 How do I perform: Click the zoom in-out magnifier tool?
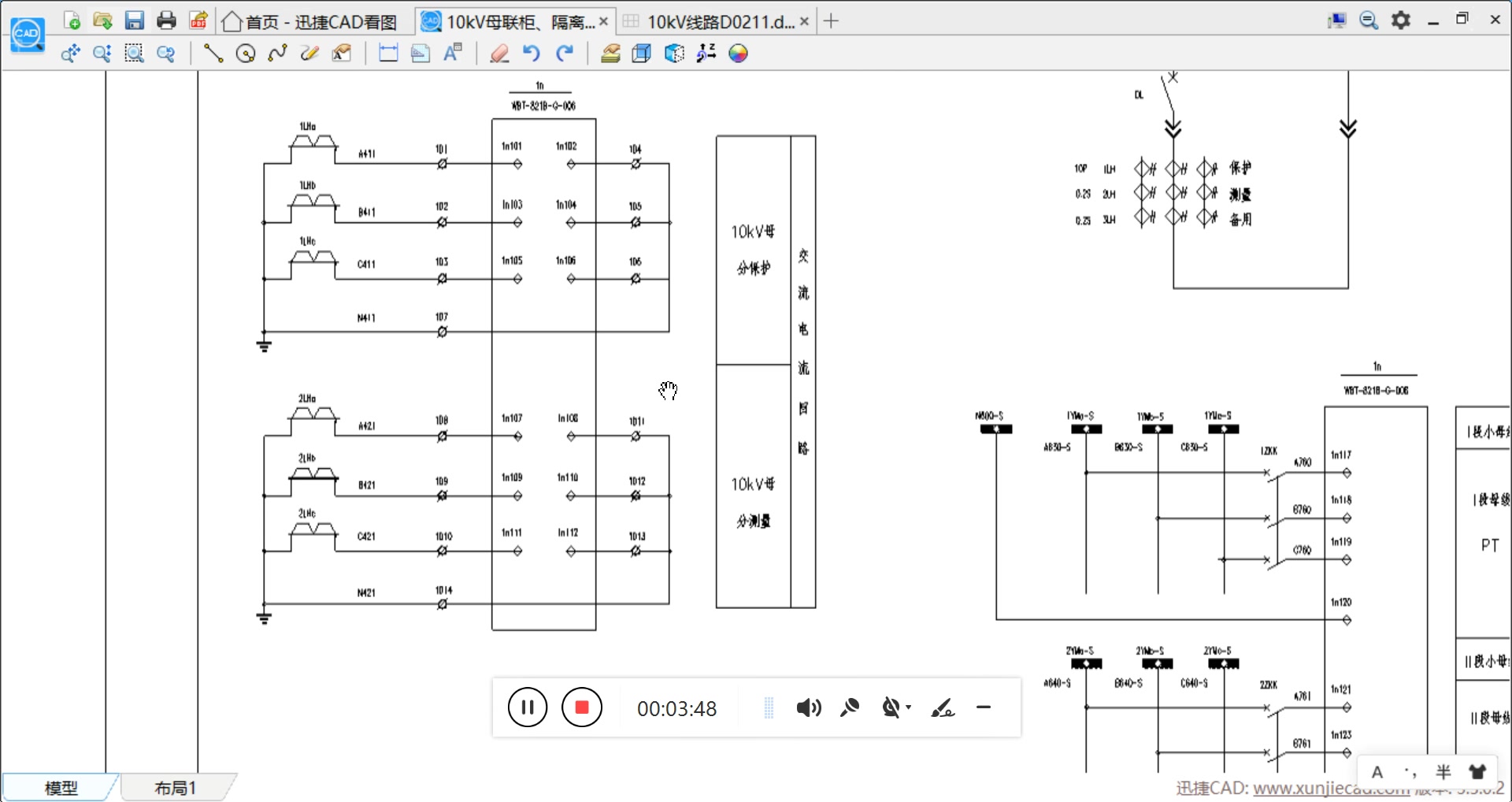click(x=102, y=54)
